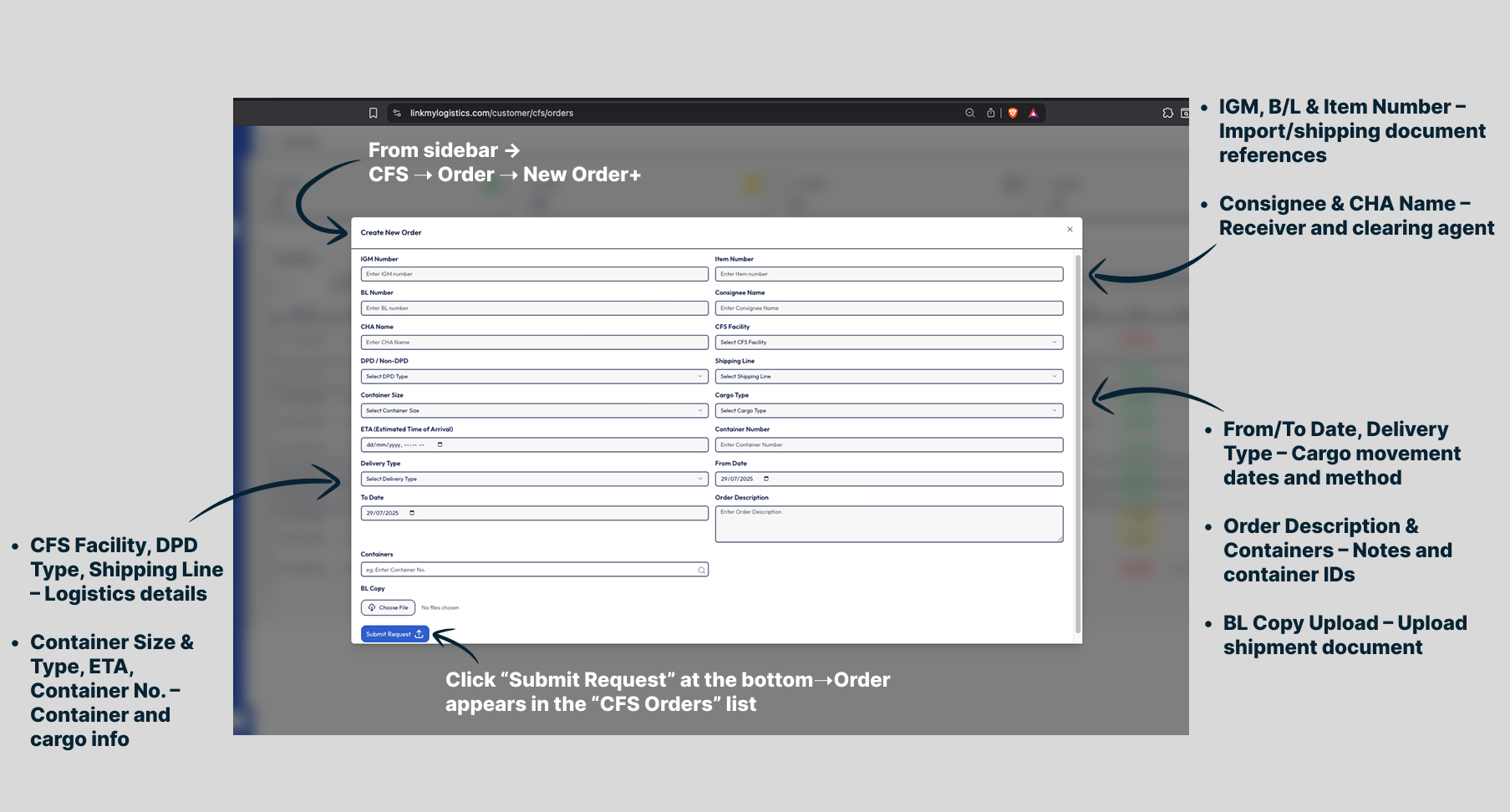
Task: Open the Select DPD Type dropdown
Action: (x=534, y=377)
